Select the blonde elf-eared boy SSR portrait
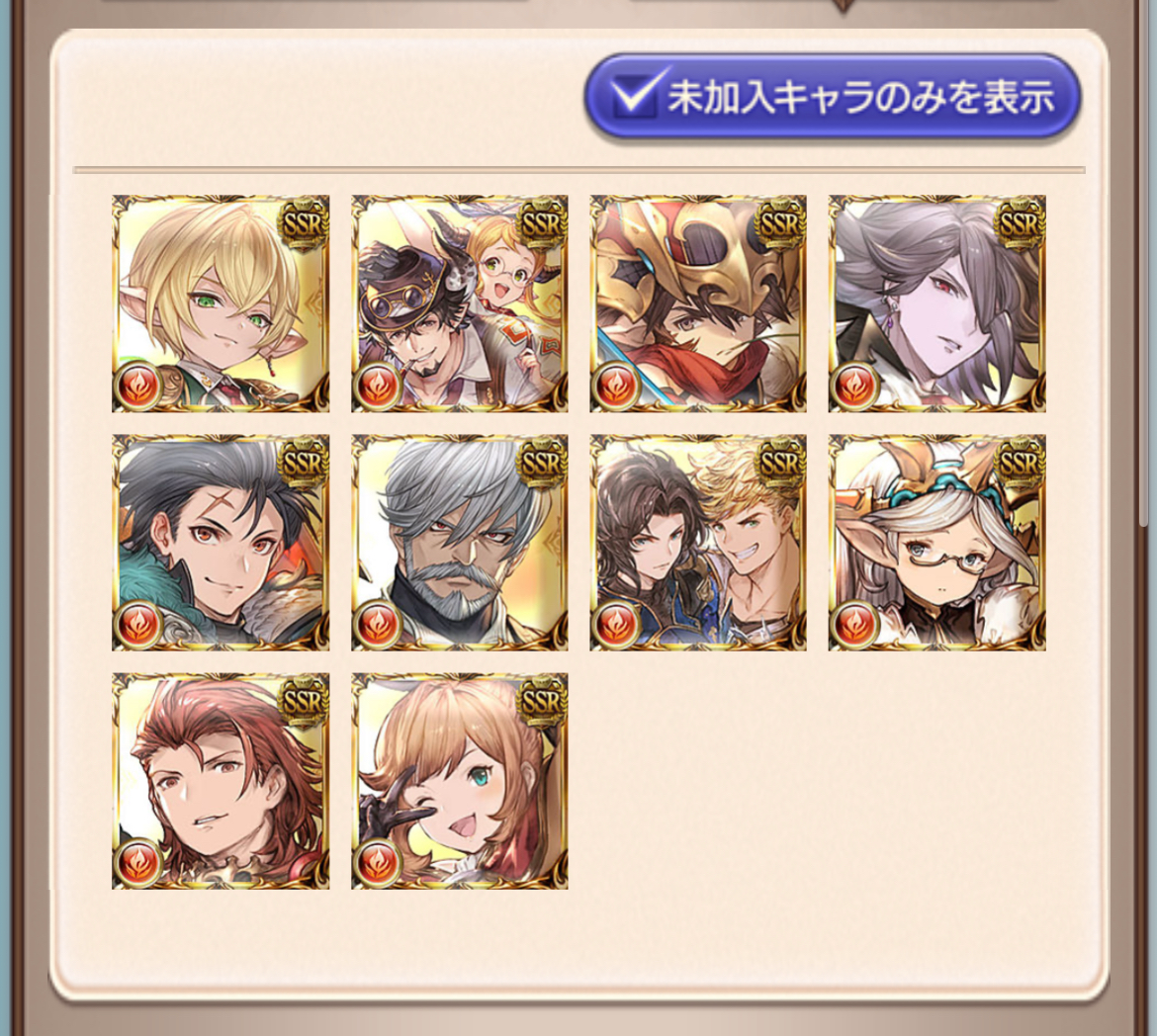The image size is (1157, 1036). (x=221, y=303)
